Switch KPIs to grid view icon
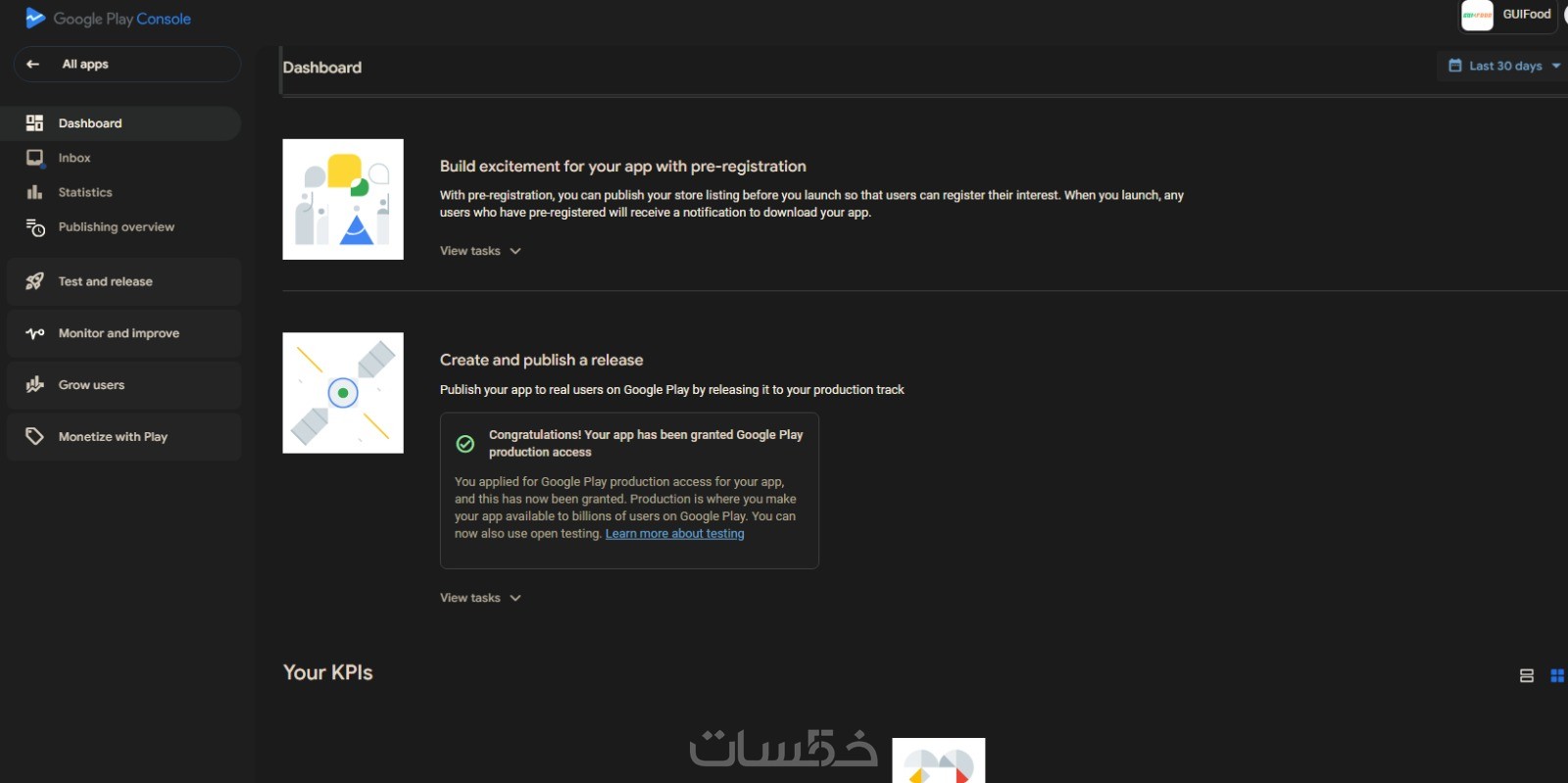This screenshot has width=1568, height=783. (x=1557, y=675)
